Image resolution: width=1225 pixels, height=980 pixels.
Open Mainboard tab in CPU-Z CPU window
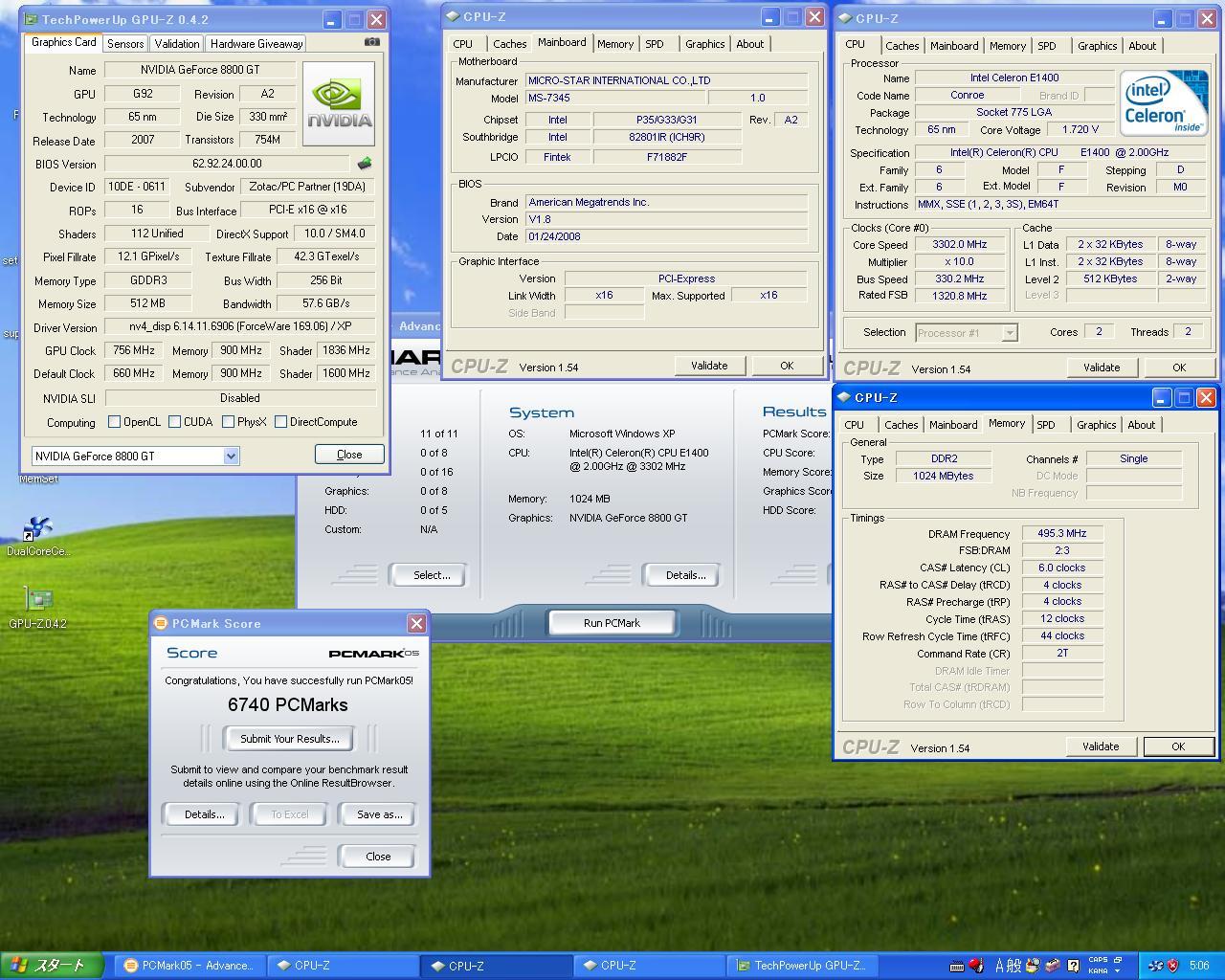point(954,46)
